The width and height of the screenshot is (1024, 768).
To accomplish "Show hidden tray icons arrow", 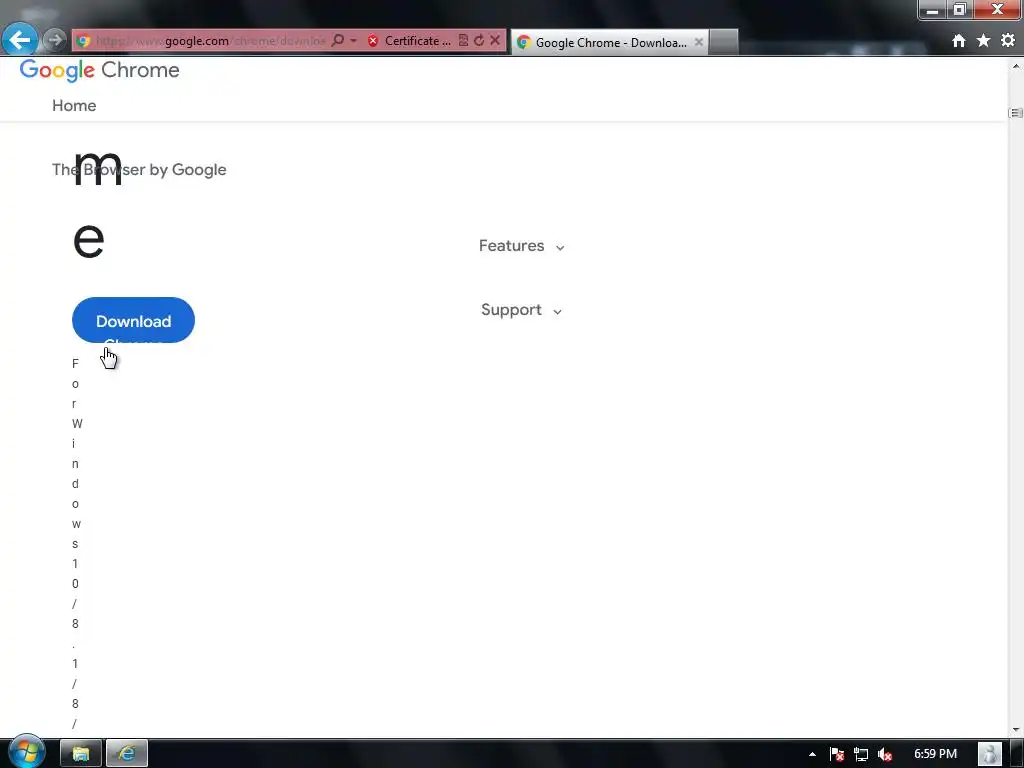I will (x=812, y=754).
